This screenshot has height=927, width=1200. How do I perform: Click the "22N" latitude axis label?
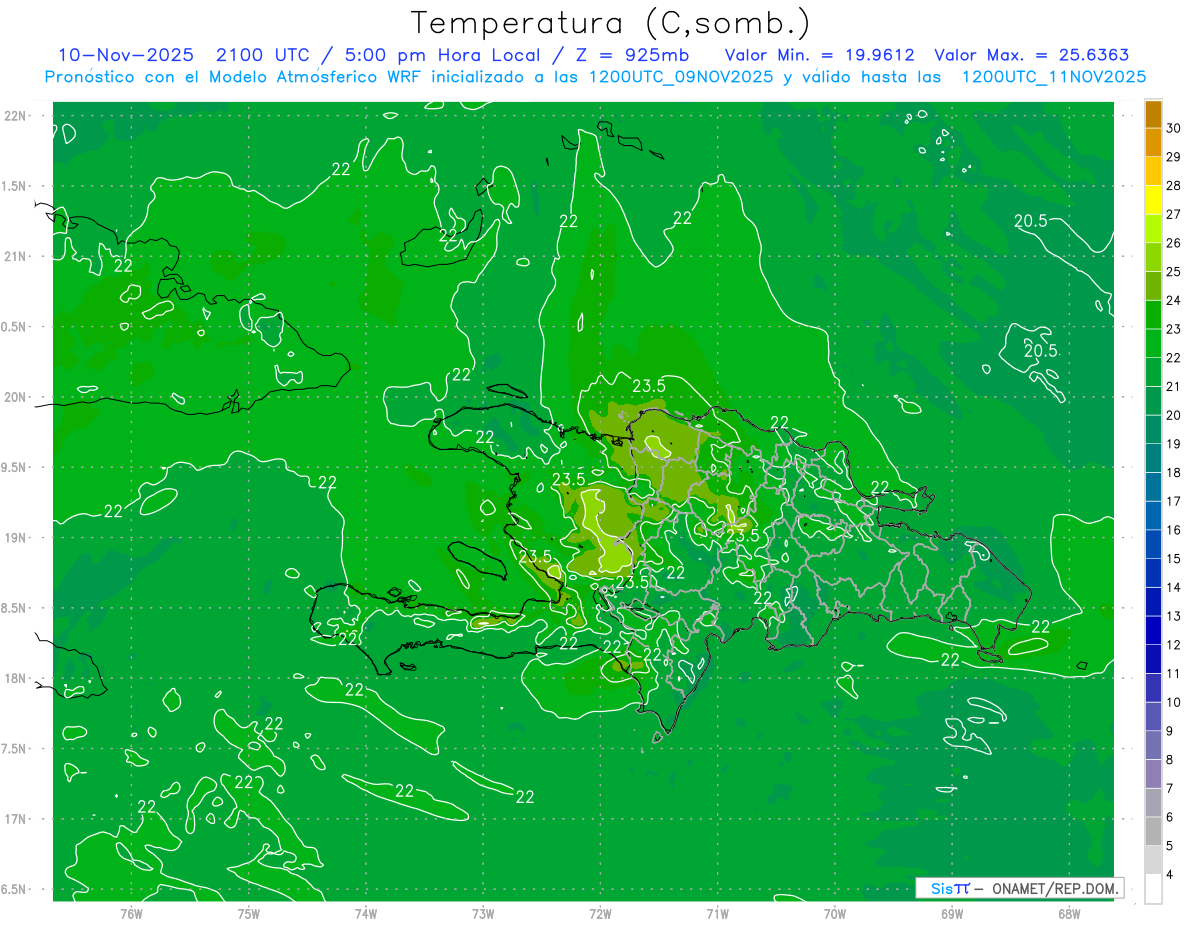tap(15, 116)
